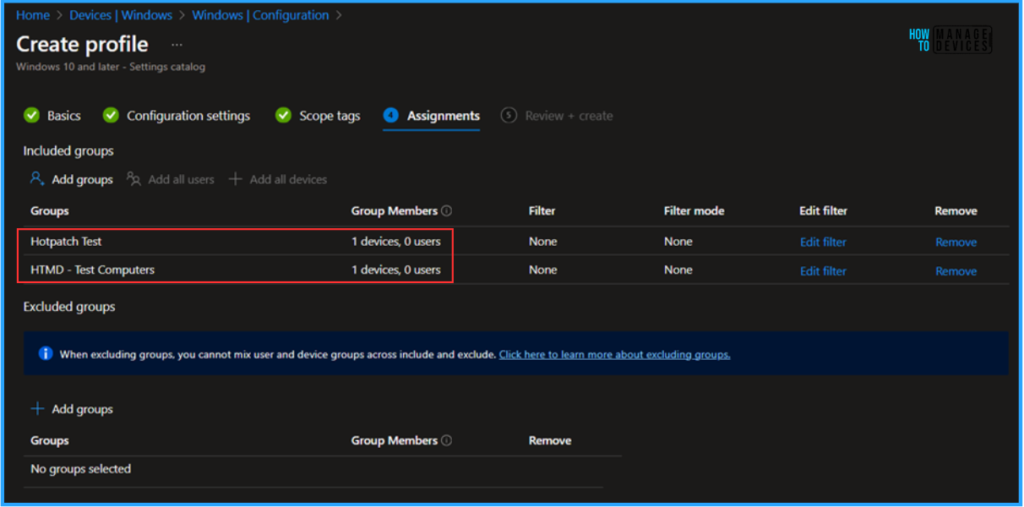
Task: Click the Filter column header
Action: [x=542, y=210]
